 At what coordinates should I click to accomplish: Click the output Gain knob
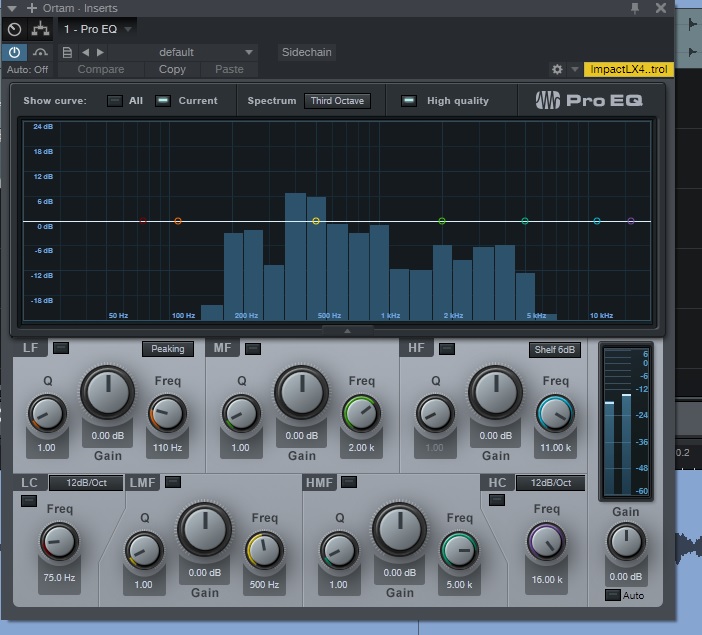point(626,542)
